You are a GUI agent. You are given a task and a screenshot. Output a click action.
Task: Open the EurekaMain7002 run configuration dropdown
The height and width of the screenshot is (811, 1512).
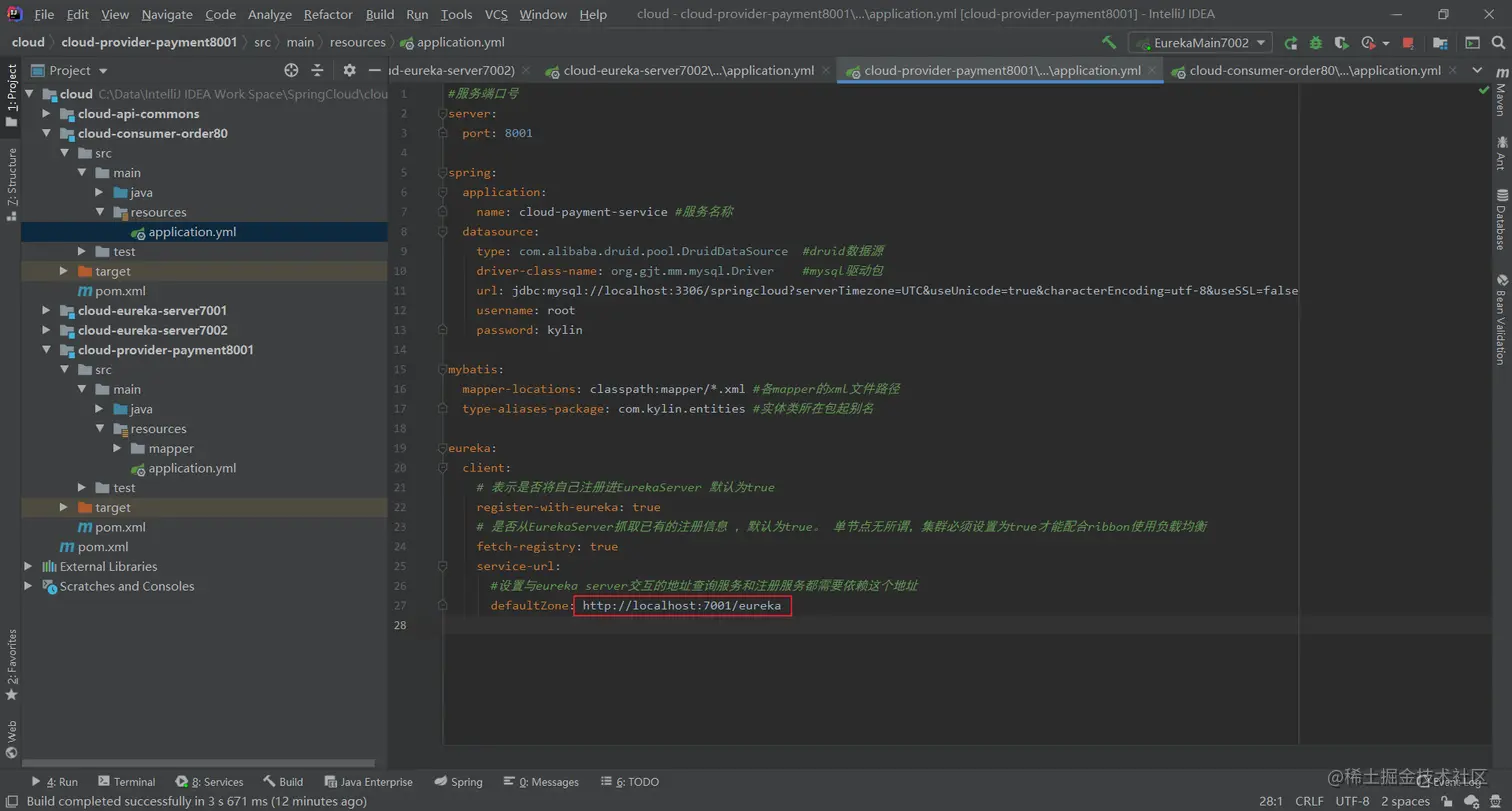(1200, 43)
